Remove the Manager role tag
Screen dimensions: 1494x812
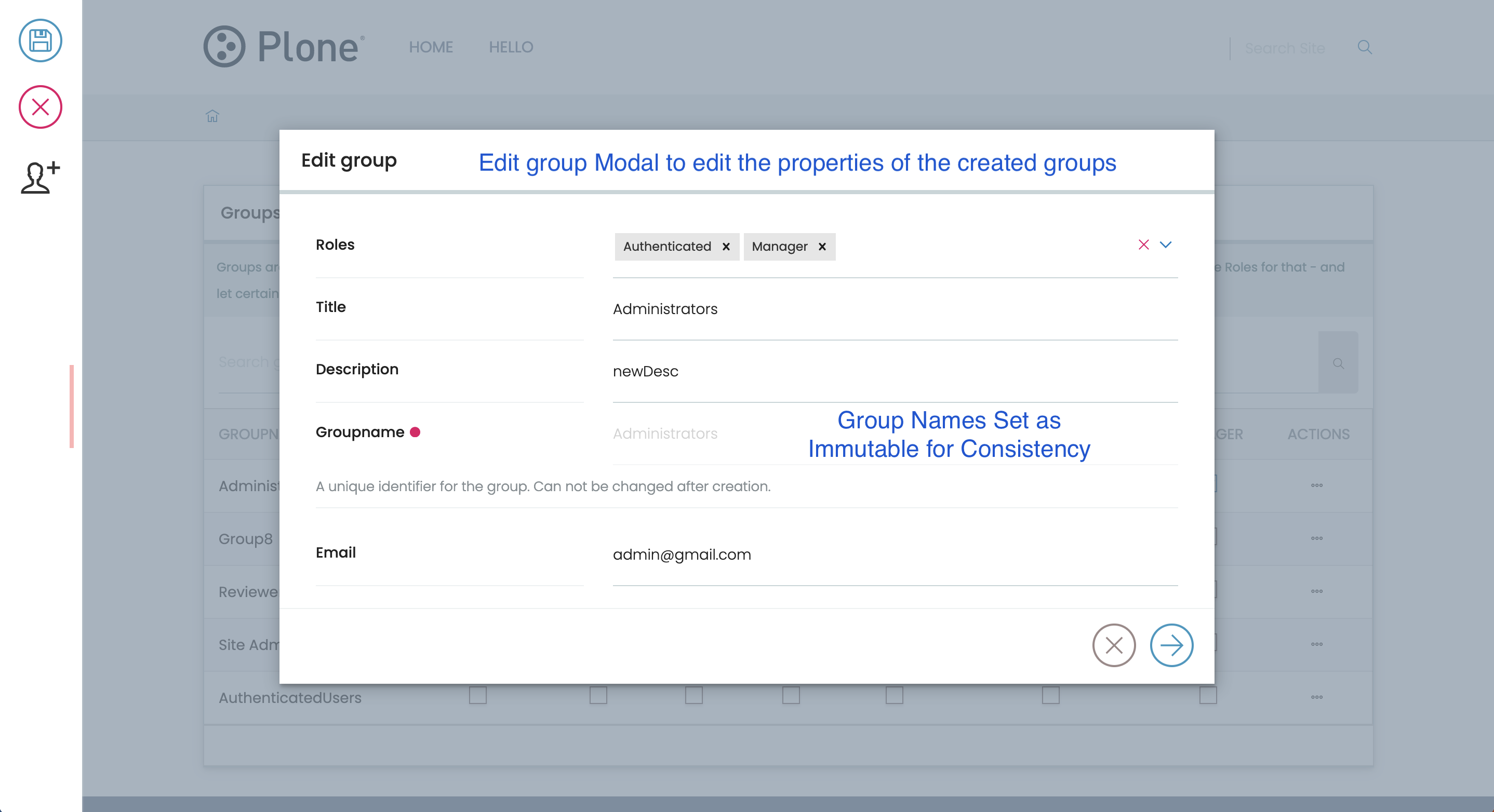(822, 247)
